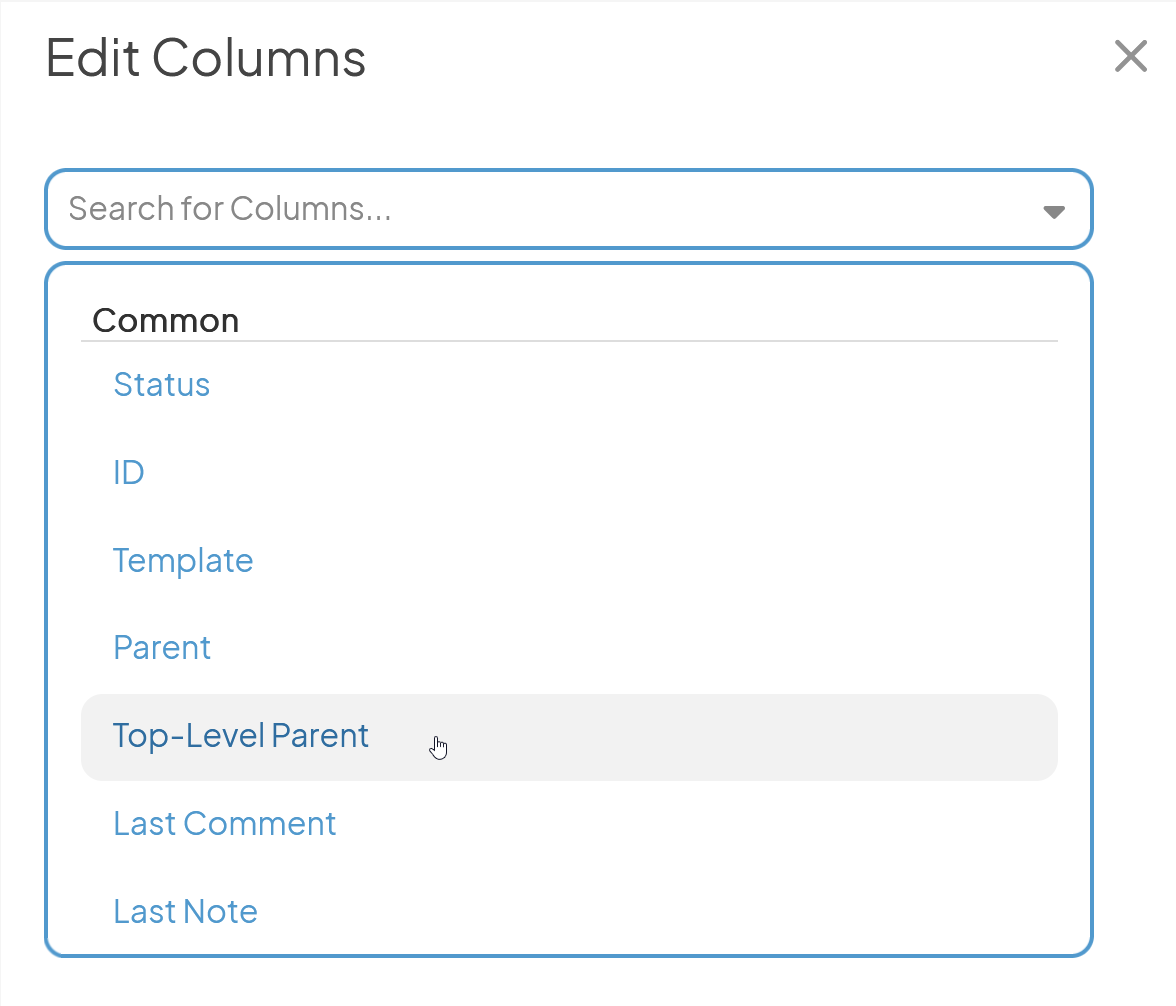Image resolution: width=1176 pixels, height=1006 pixels.
Task: Choose the highlighted Top-Level Parent option
Action: [568, 737]
